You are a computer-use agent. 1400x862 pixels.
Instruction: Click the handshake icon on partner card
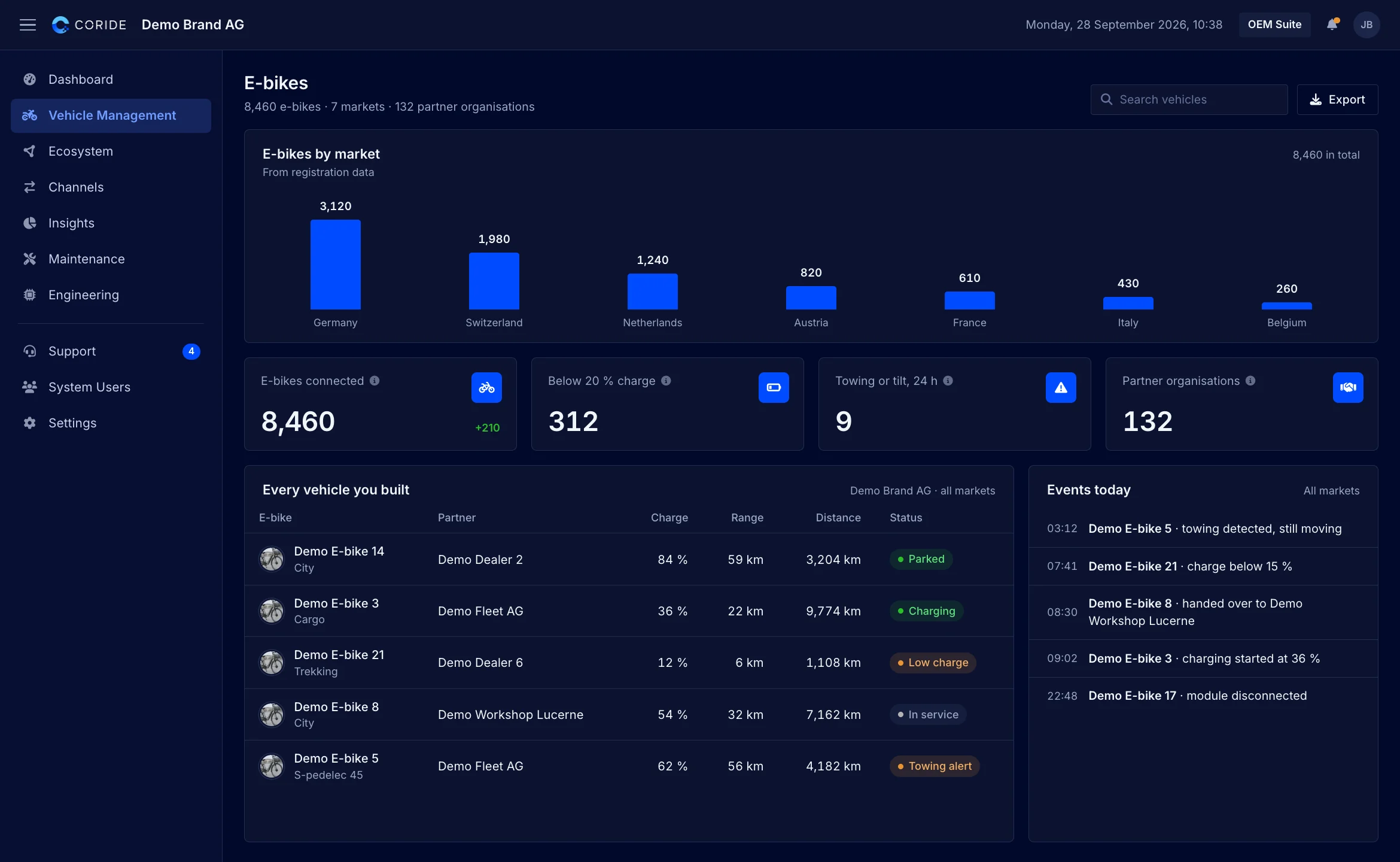(1348, 388)
